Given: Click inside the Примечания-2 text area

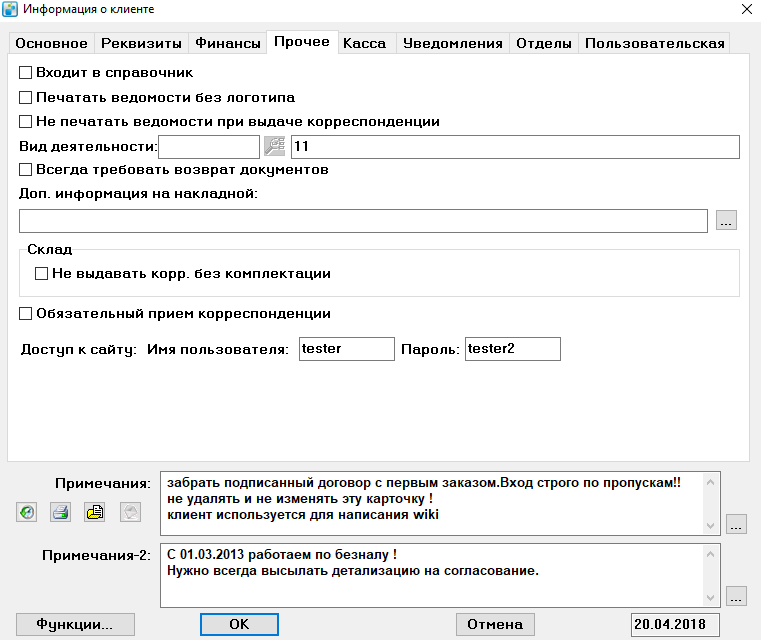Looking at the screenshot, I should (x=431, y=575).
